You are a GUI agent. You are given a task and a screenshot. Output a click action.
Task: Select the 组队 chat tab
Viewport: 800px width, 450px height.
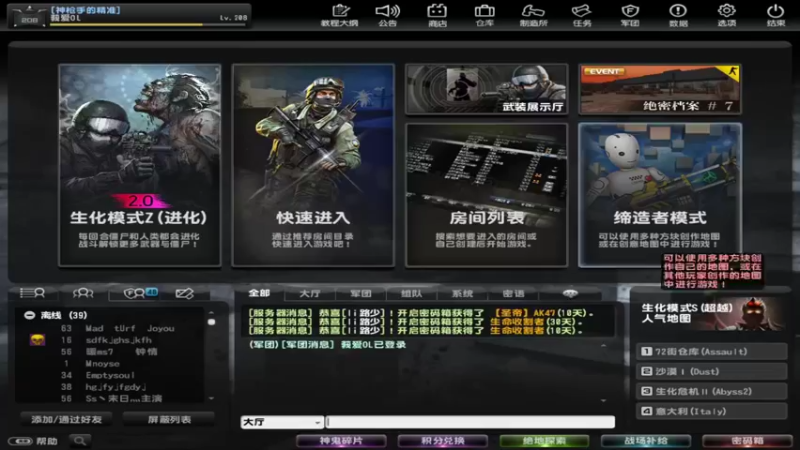coord(412,293)
